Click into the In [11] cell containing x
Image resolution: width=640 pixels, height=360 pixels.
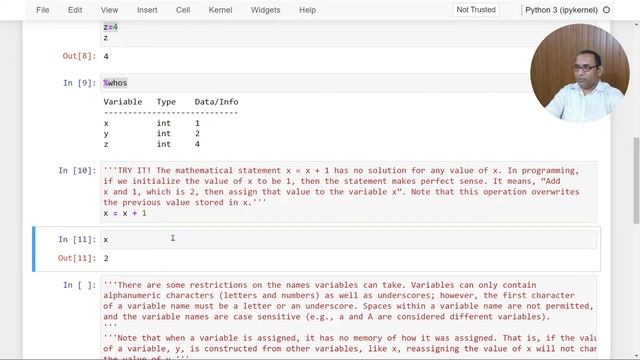pyautogui.click(x=348, y=240)
